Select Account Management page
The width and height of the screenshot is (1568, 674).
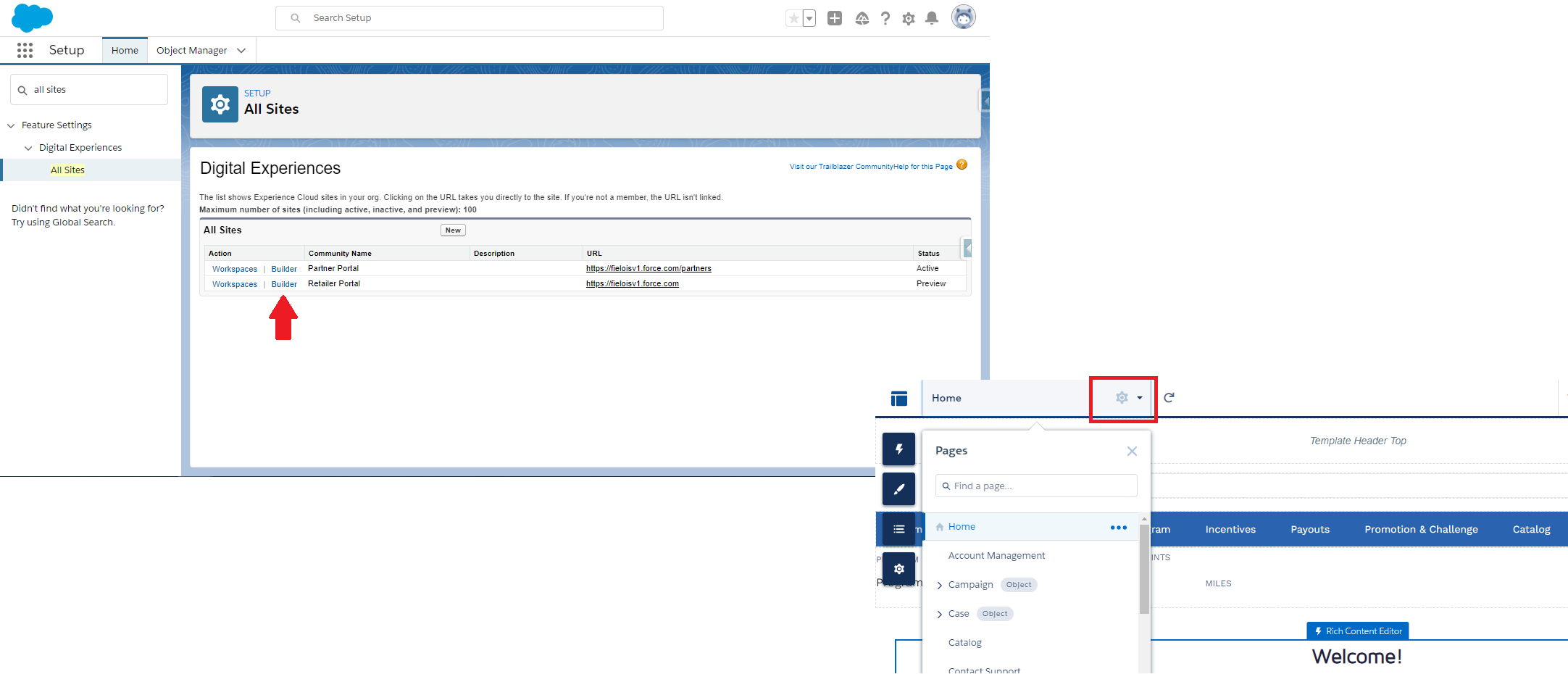(997, 556)
